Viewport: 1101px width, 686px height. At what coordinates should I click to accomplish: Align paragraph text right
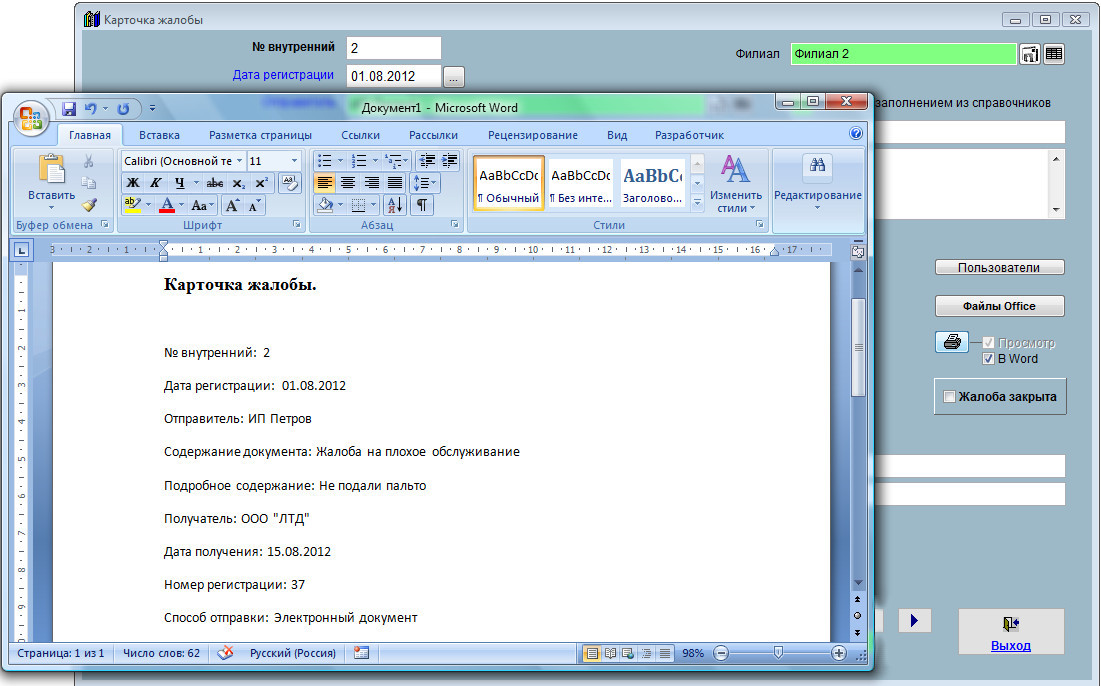371,183
